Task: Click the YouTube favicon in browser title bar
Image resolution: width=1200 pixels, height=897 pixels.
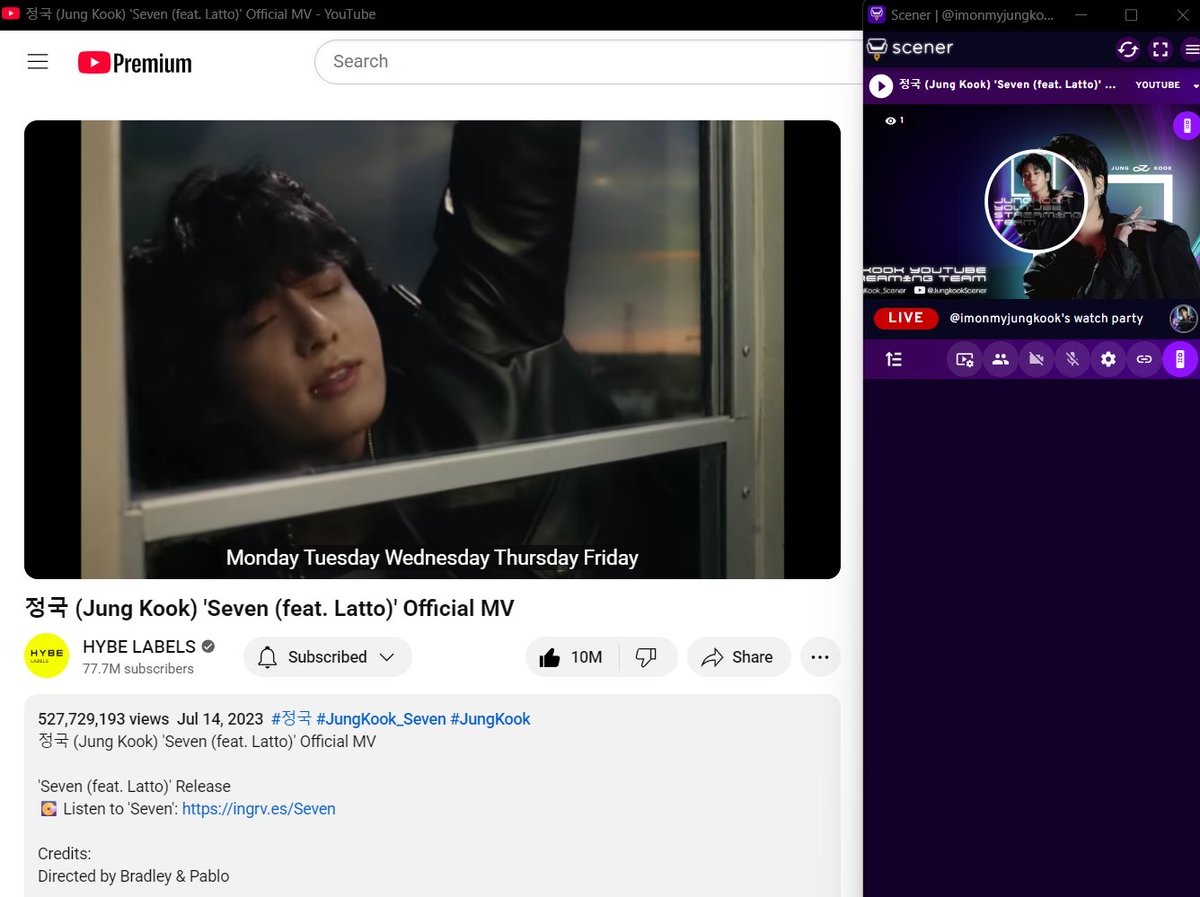Action: tap(10, 14)
